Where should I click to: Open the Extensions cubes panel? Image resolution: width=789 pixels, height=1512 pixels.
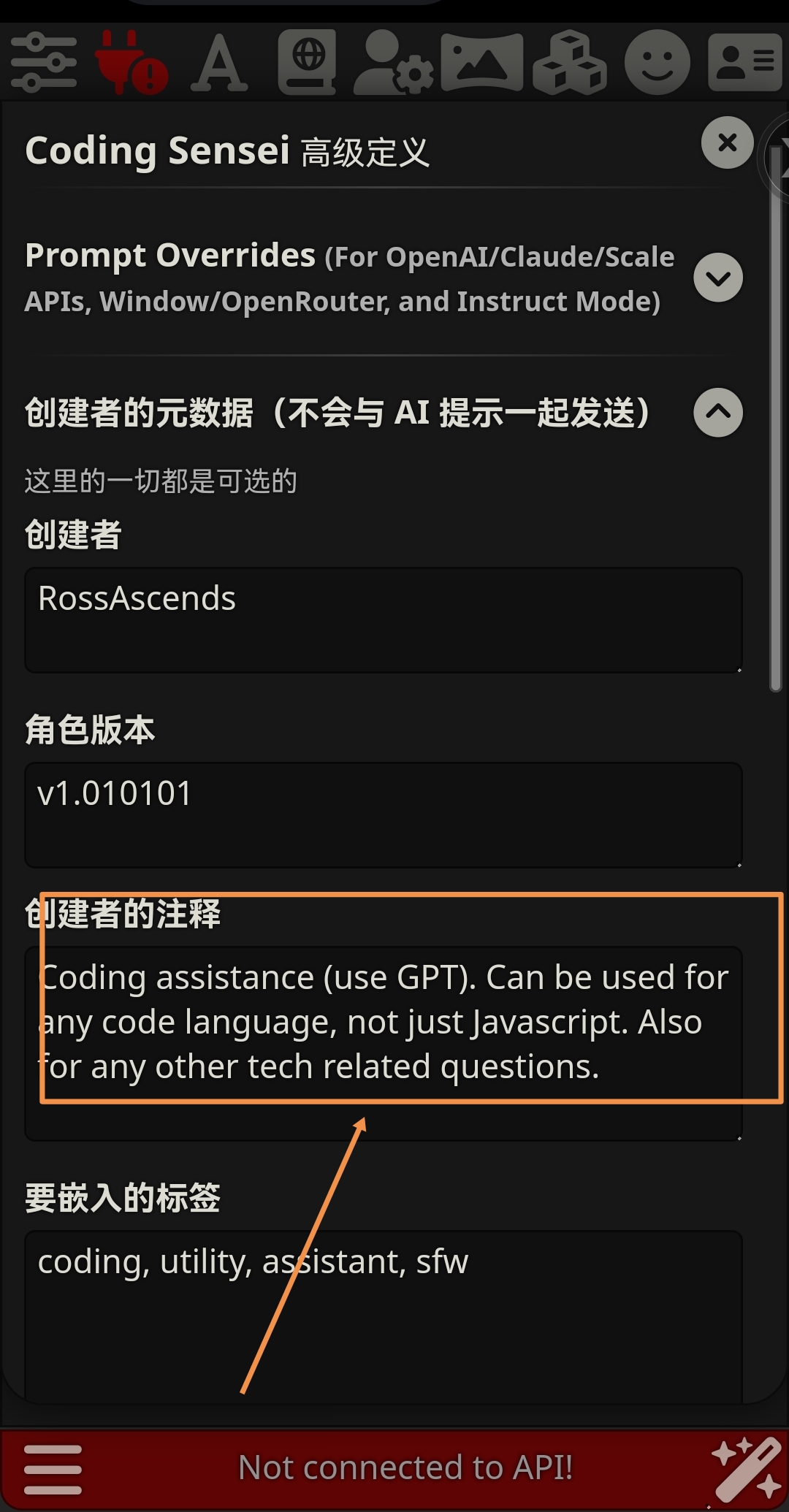click(x=570, y=62)
